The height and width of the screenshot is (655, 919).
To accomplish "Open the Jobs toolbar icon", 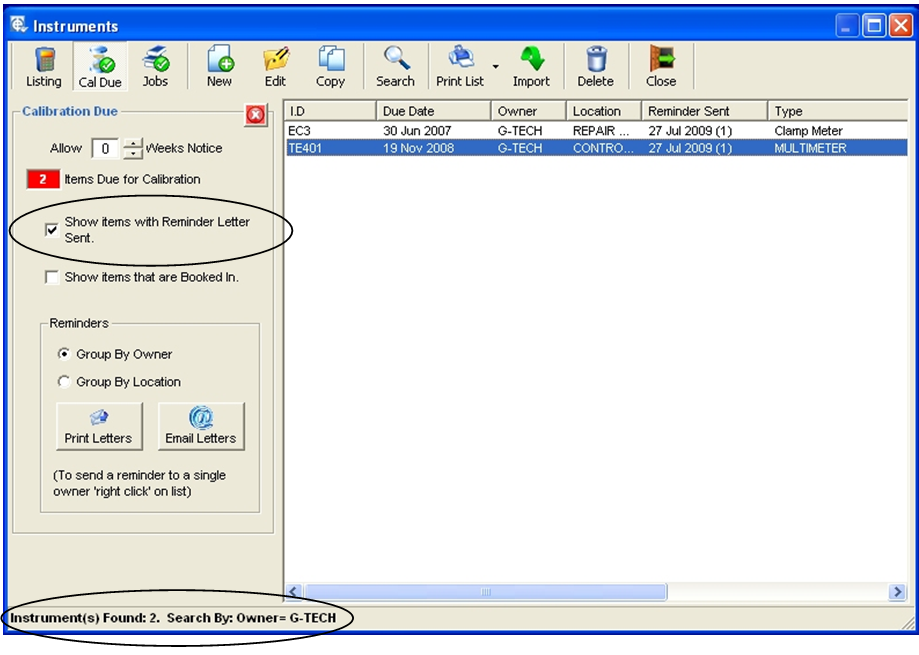I will [155, 67].
